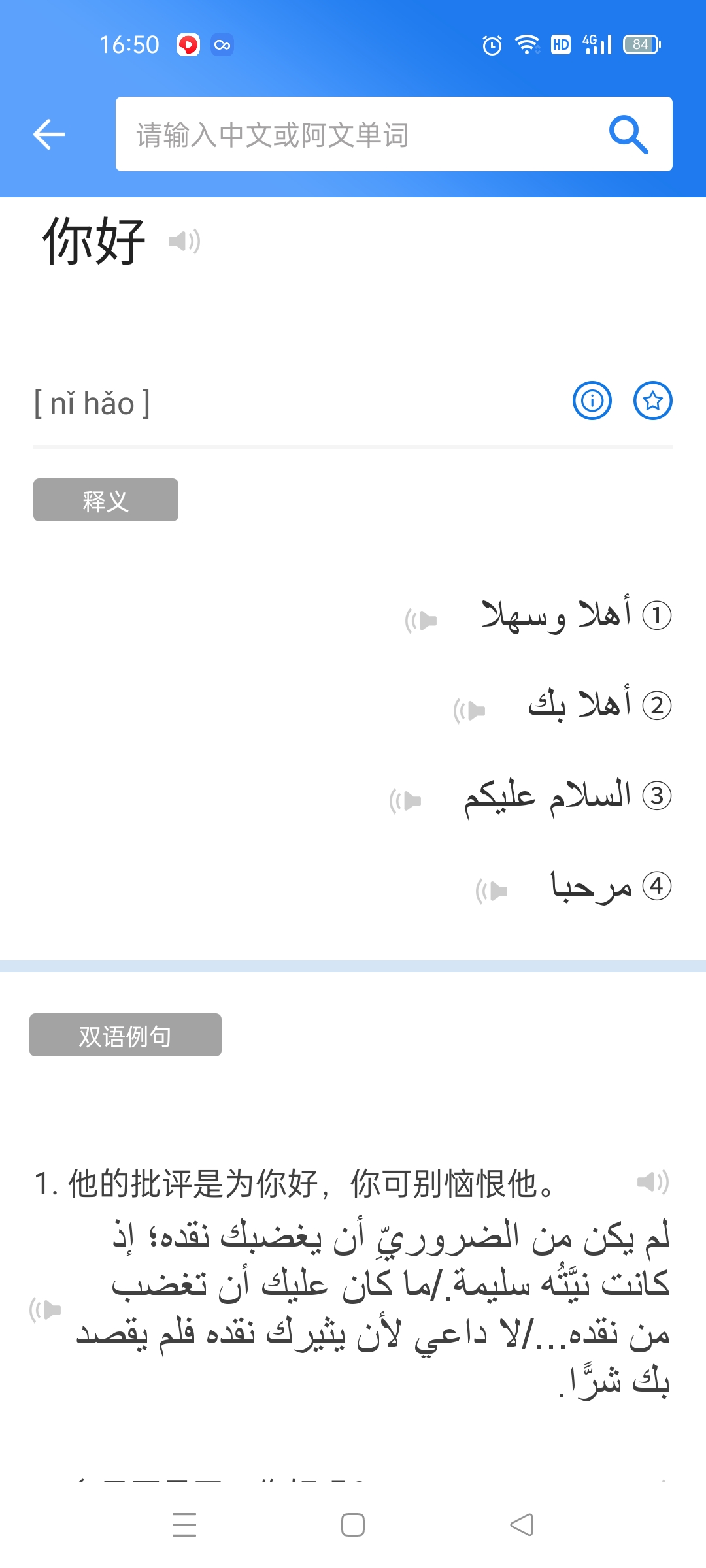Play audio for السلام عليكم
This screenshot has width=706, height=1568.
click(405, 800)
